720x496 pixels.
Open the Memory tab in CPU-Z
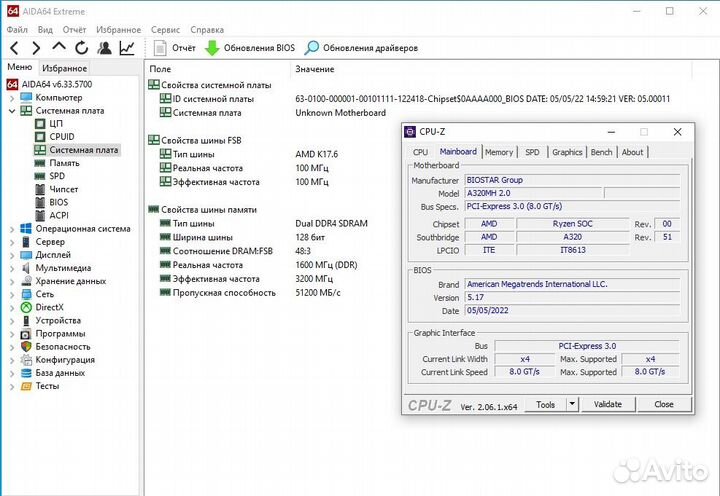point(499,152)
